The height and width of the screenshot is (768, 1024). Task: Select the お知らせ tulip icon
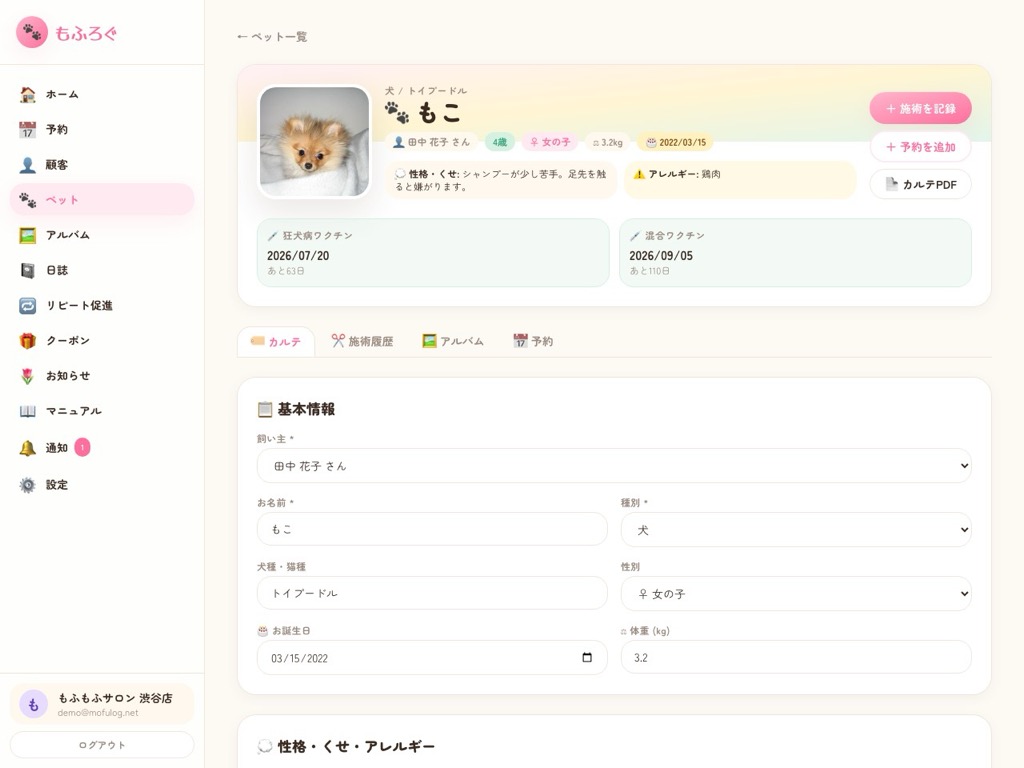click(x=27, y=376)
